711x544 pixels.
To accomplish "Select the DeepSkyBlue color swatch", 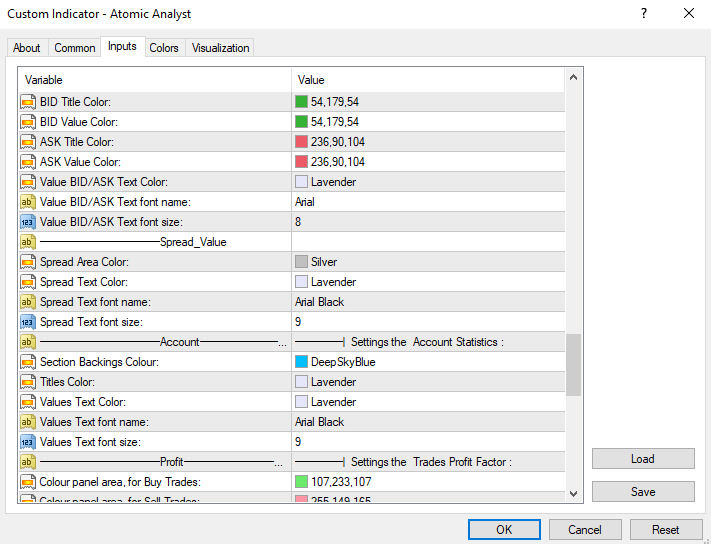I will pyautogui.click(x=301, y=362).
